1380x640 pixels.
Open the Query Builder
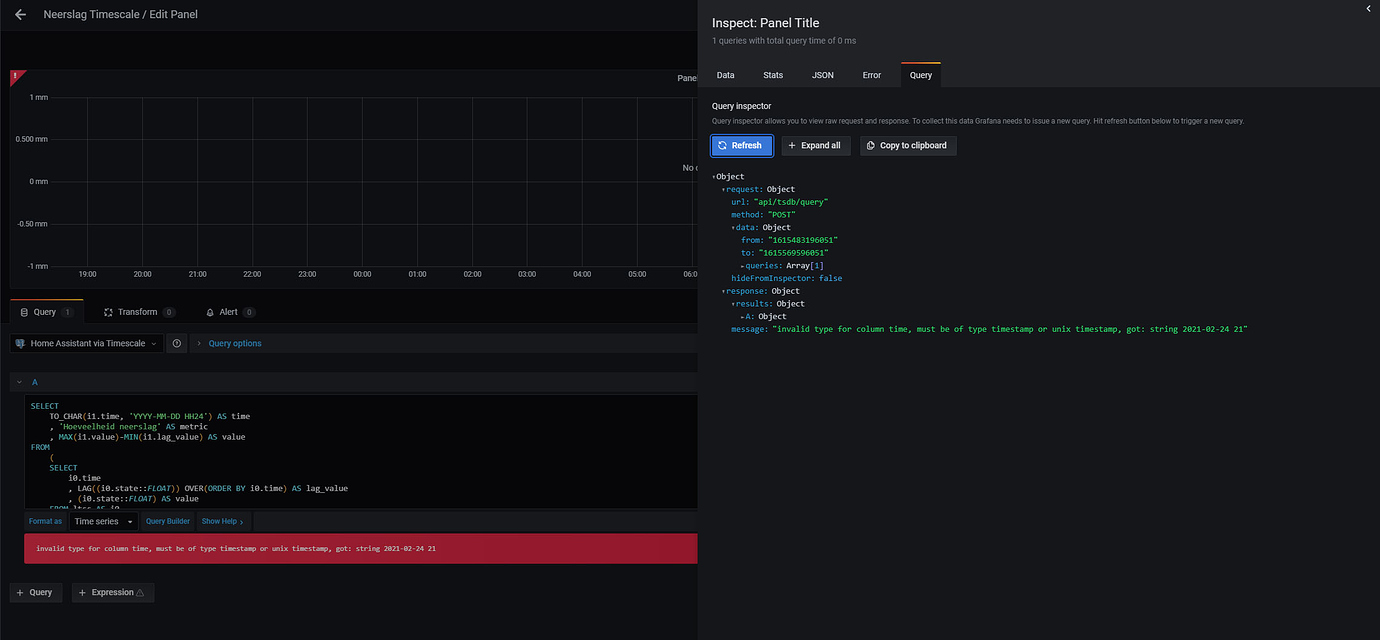click(167, 520)
